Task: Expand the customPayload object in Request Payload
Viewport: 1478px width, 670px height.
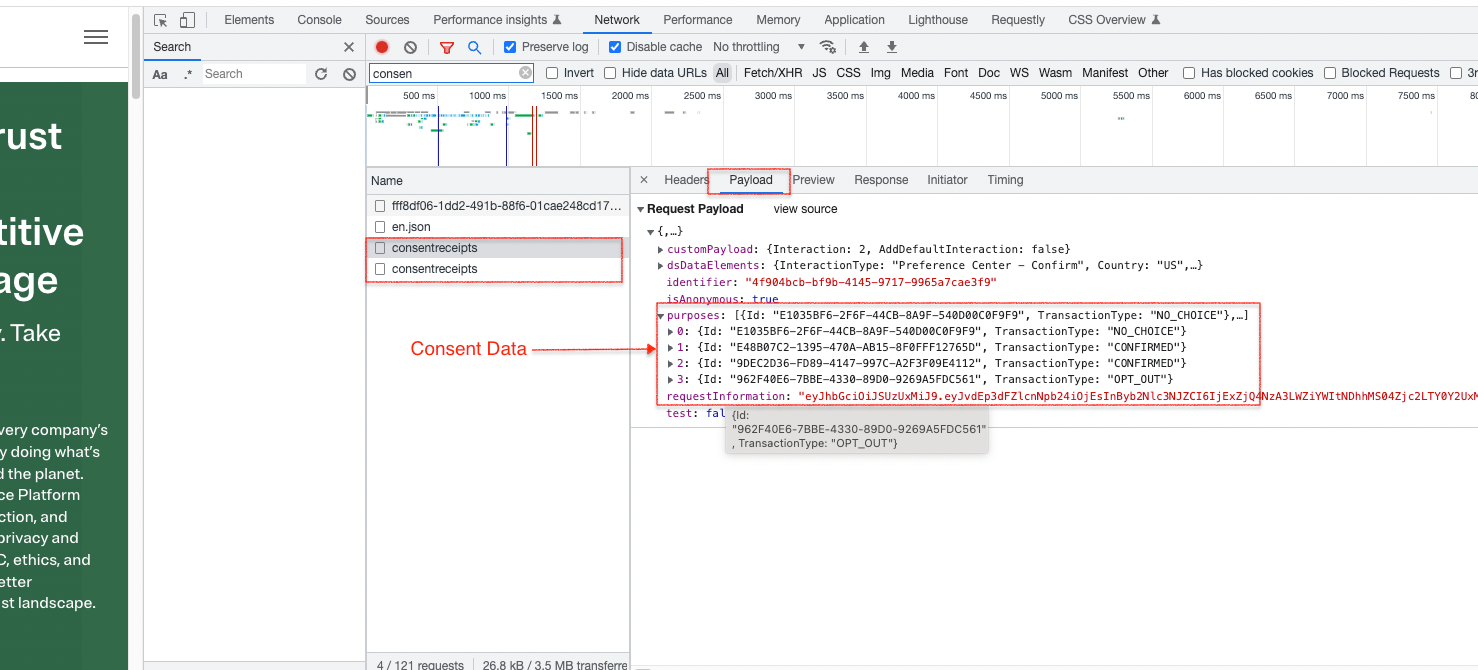Action: click(x=661, y=248)
